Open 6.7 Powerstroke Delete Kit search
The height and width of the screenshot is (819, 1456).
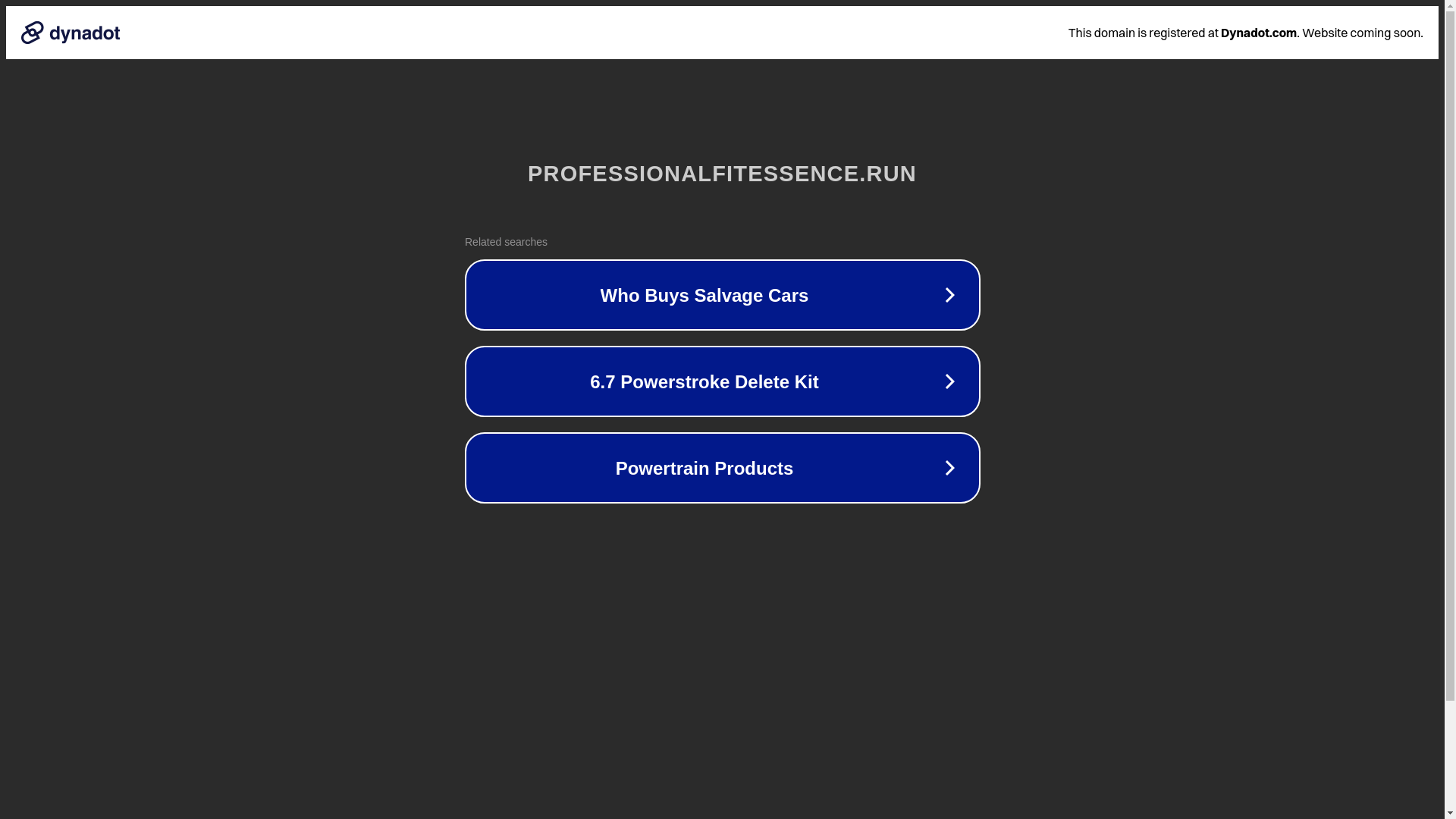pos(722,381)
